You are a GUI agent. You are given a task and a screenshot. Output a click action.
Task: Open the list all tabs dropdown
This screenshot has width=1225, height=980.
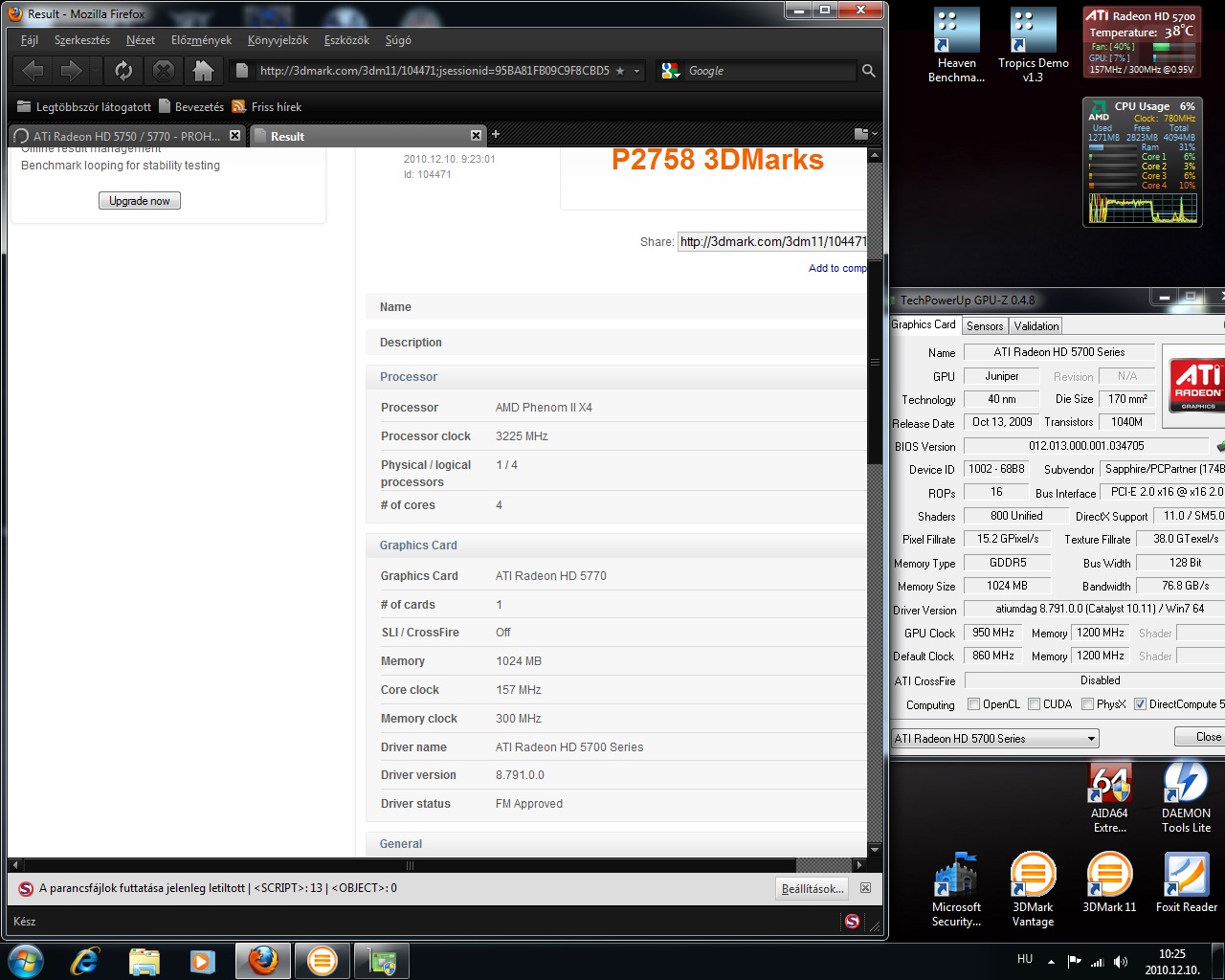tap(865, 134)
